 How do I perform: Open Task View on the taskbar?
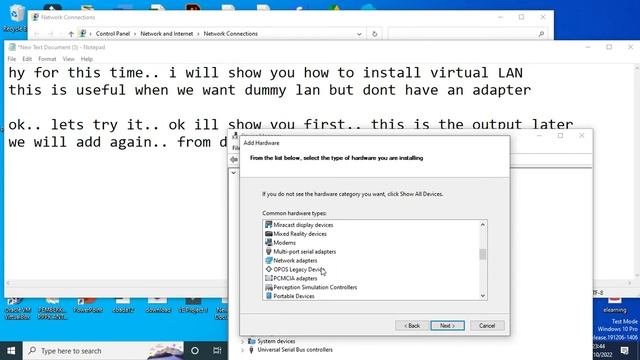[x=217, y=351]
